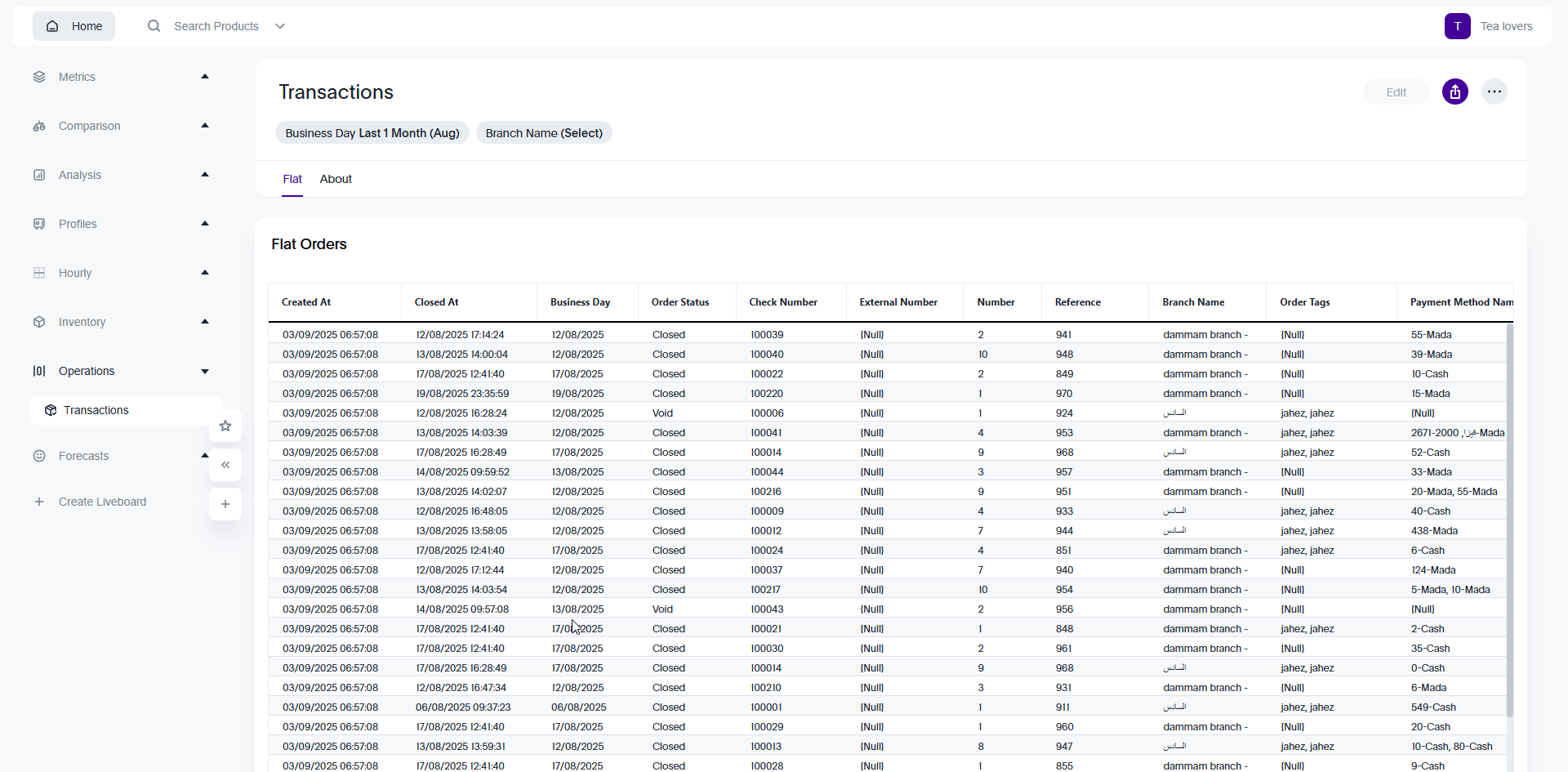Click the Inventory cube icon
This screenshot has width=1568, height=772.
pyautogui.click(x=39, y=322)
